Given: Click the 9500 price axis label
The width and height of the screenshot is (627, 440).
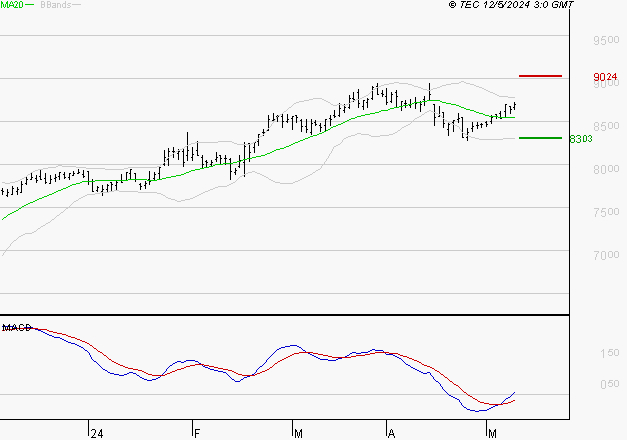Looking at the screenshot, I should coord(606,40).
